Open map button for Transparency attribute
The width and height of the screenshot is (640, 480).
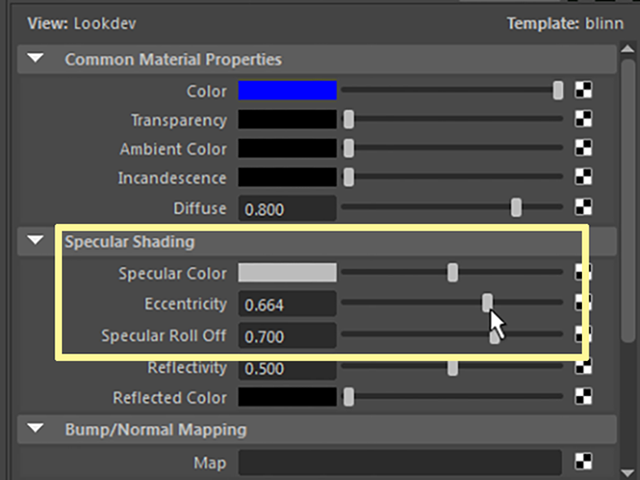click(583, 119)
